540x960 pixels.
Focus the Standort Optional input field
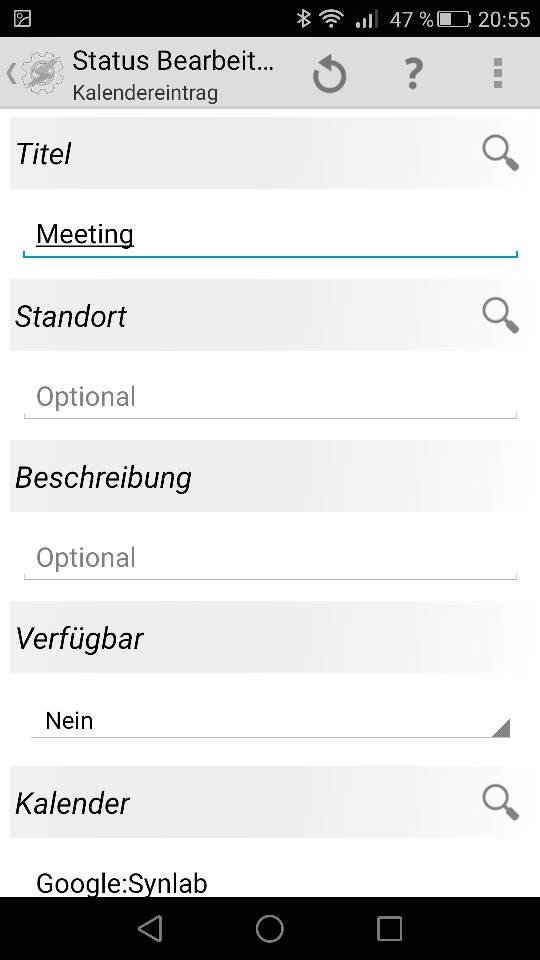(x=270, y=398)
